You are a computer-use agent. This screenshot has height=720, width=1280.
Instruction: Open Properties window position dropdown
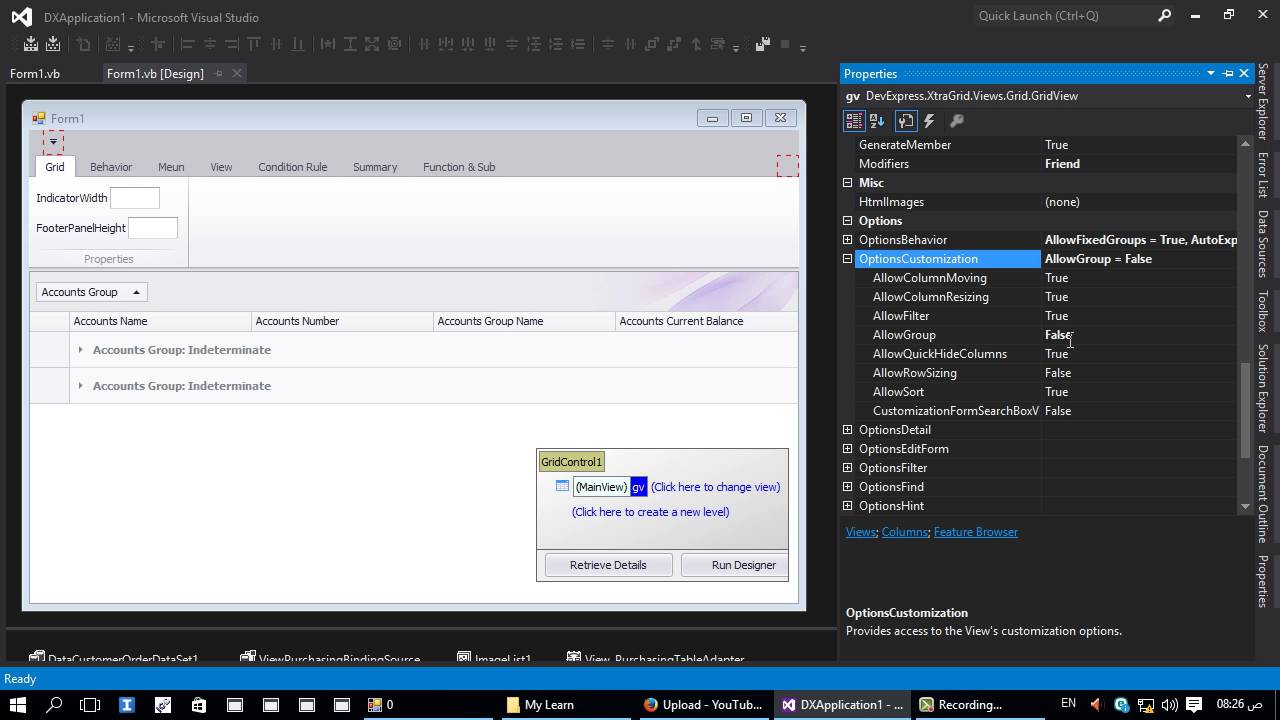(x=1210, y=73)
